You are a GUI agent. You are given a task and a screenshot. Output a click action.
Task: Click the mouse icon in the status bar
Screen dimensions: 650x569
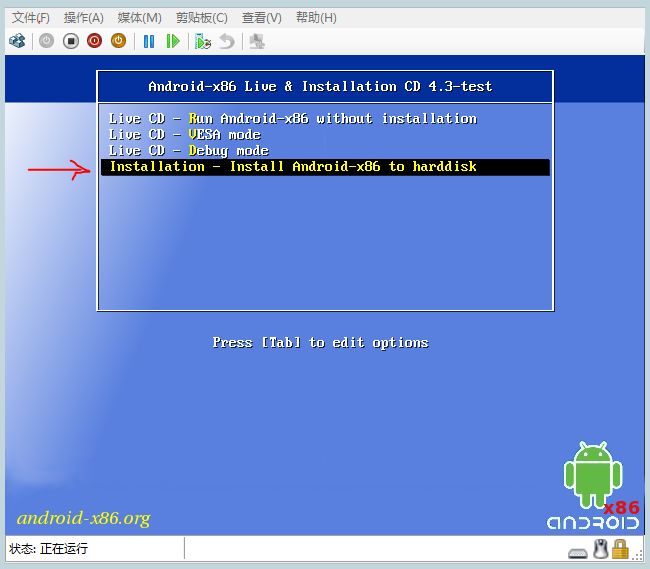click(600, 549)
